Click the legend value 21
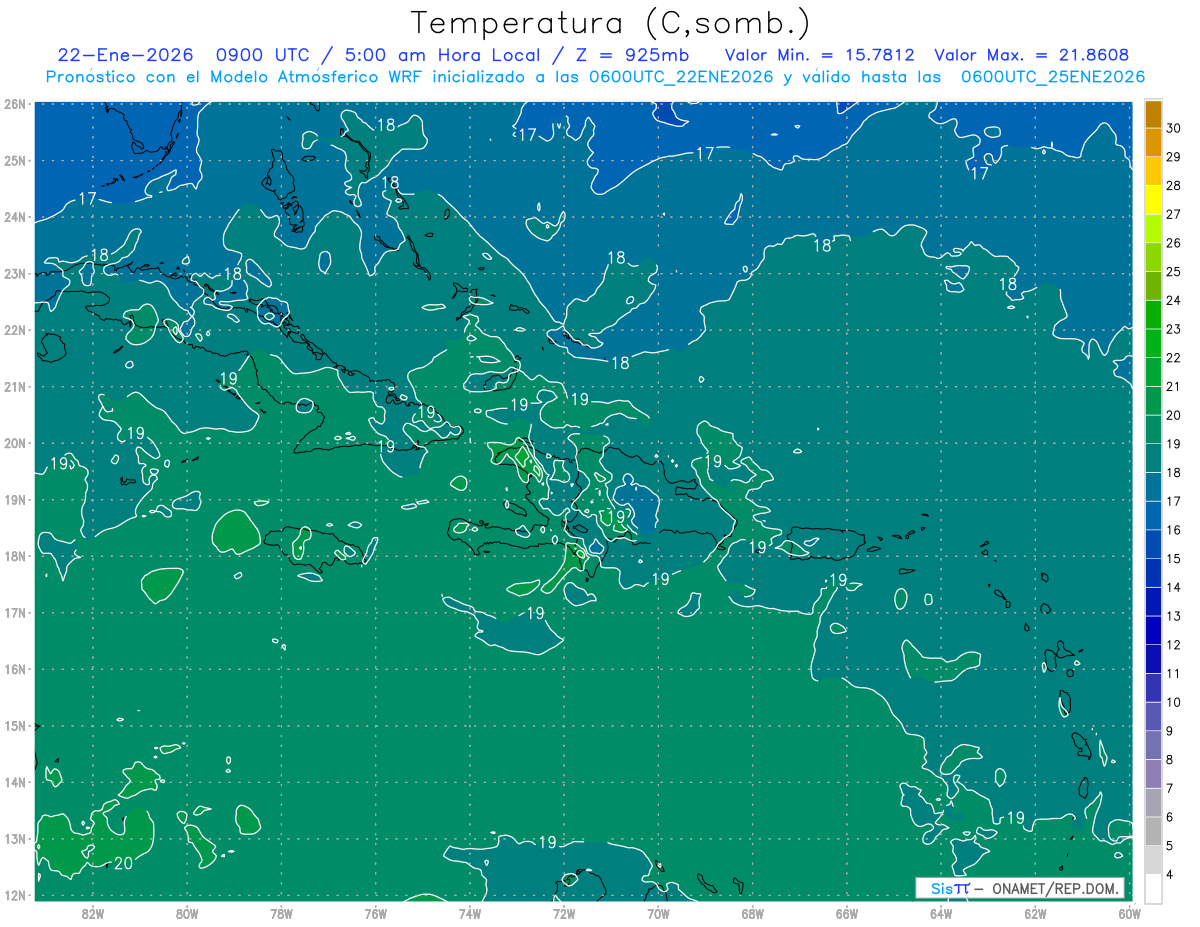The height and width of the screenshot is (927, 1200). coord(1173,387)
